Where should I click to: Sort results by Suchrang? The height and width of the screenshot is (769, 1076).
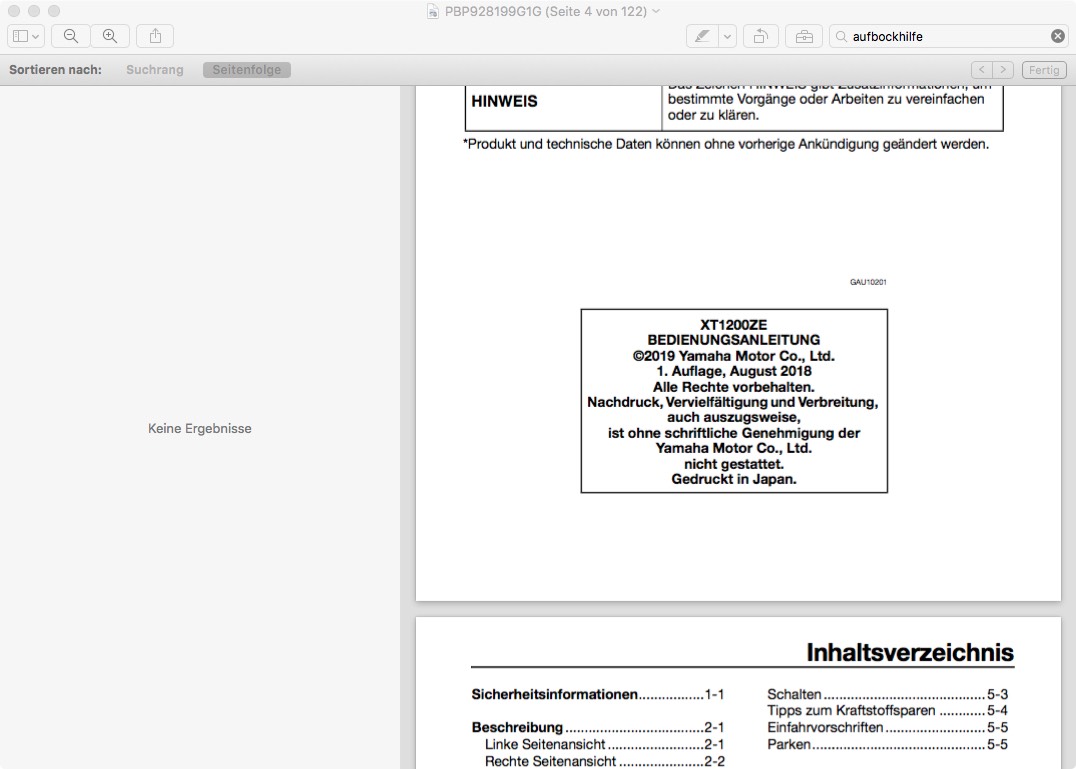click(x=154, y=70)
